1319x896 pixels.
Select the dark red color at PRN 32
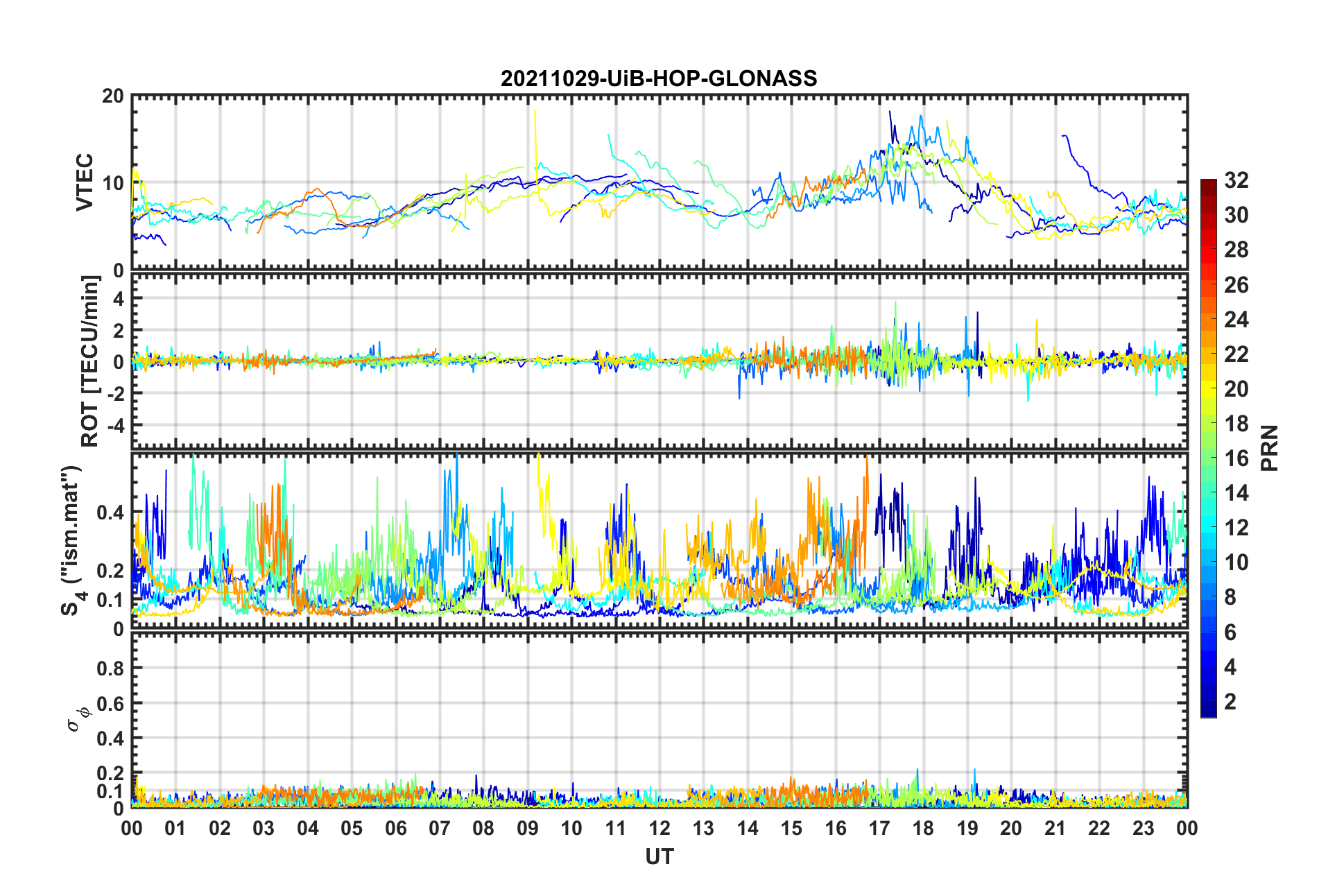[1209, 184]
